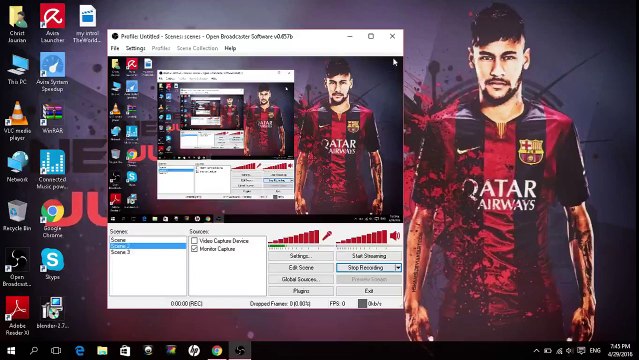Launch Skype from desktop

(52, 264)
